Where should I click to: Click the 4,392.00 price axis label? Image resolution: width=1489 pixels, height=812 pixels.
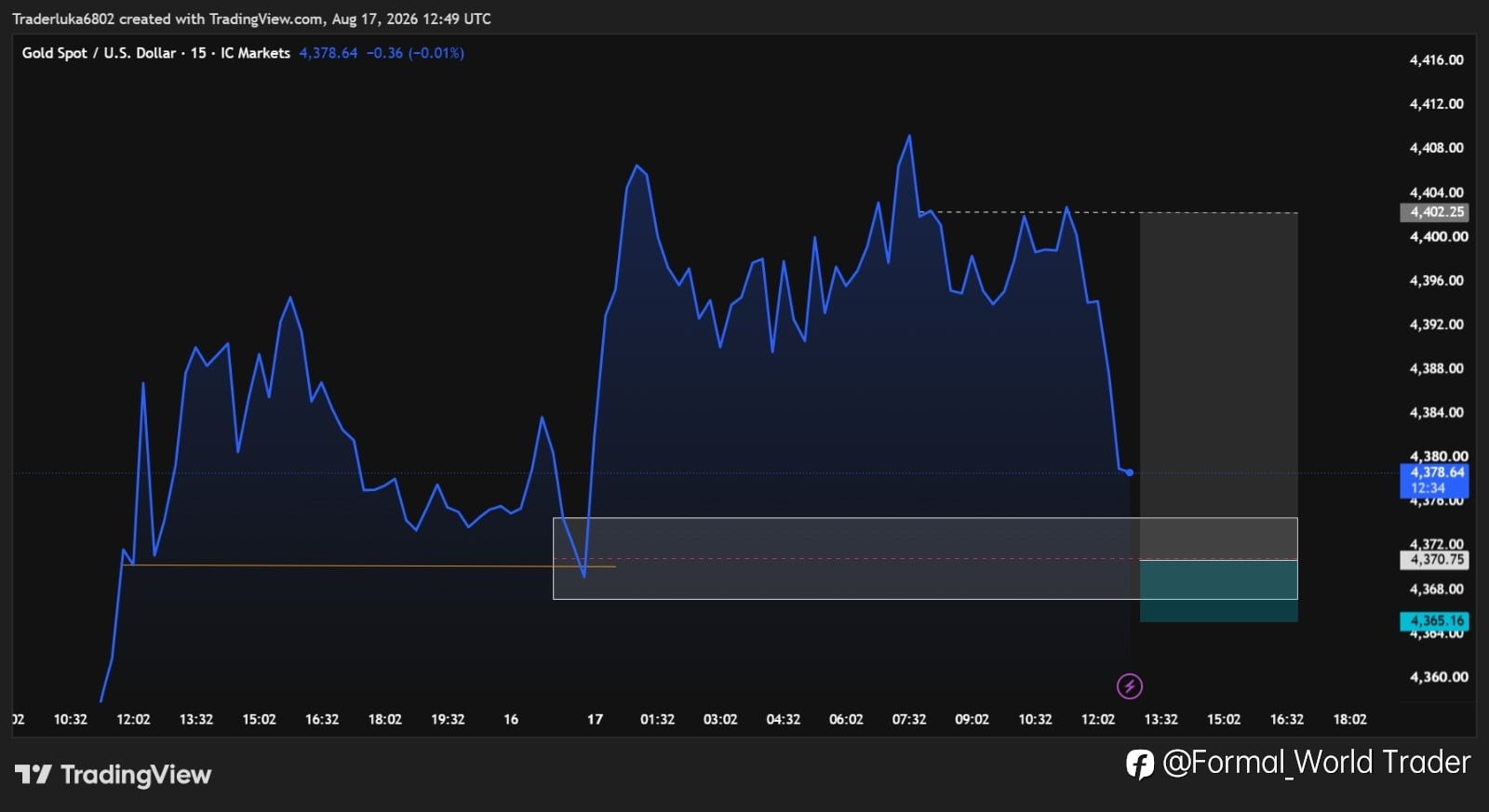tap(1437, 325)
